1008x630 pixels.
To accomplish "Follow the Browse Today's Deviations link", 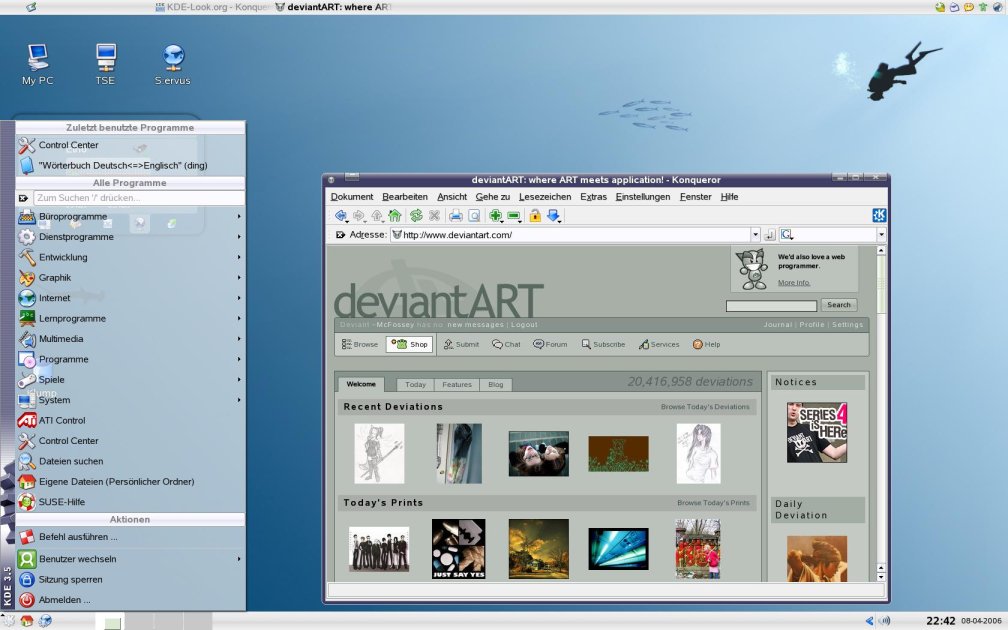I will coord(705,407).
